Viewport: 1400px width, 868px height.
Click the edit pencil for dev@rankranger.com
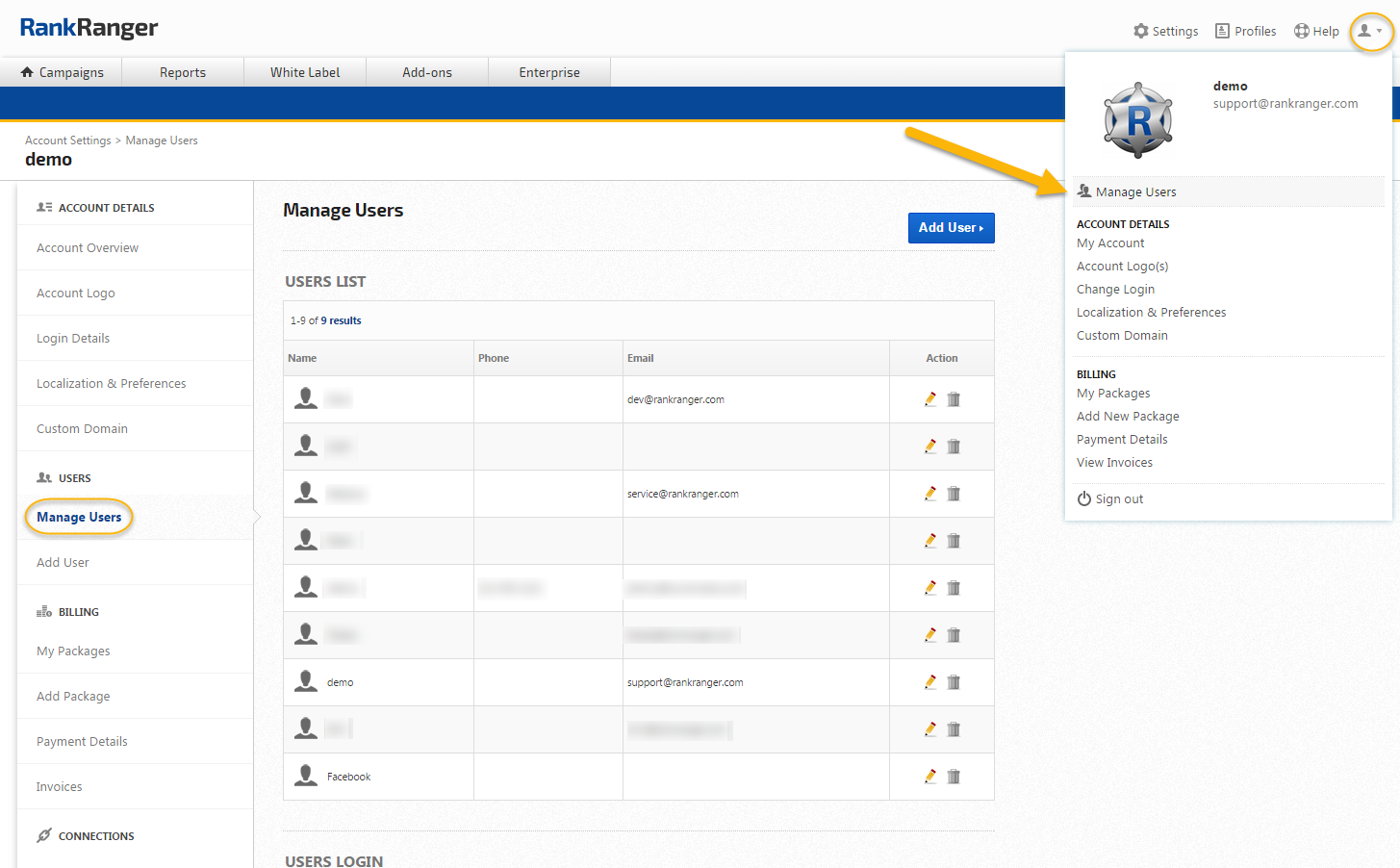[x=930, y=399]
